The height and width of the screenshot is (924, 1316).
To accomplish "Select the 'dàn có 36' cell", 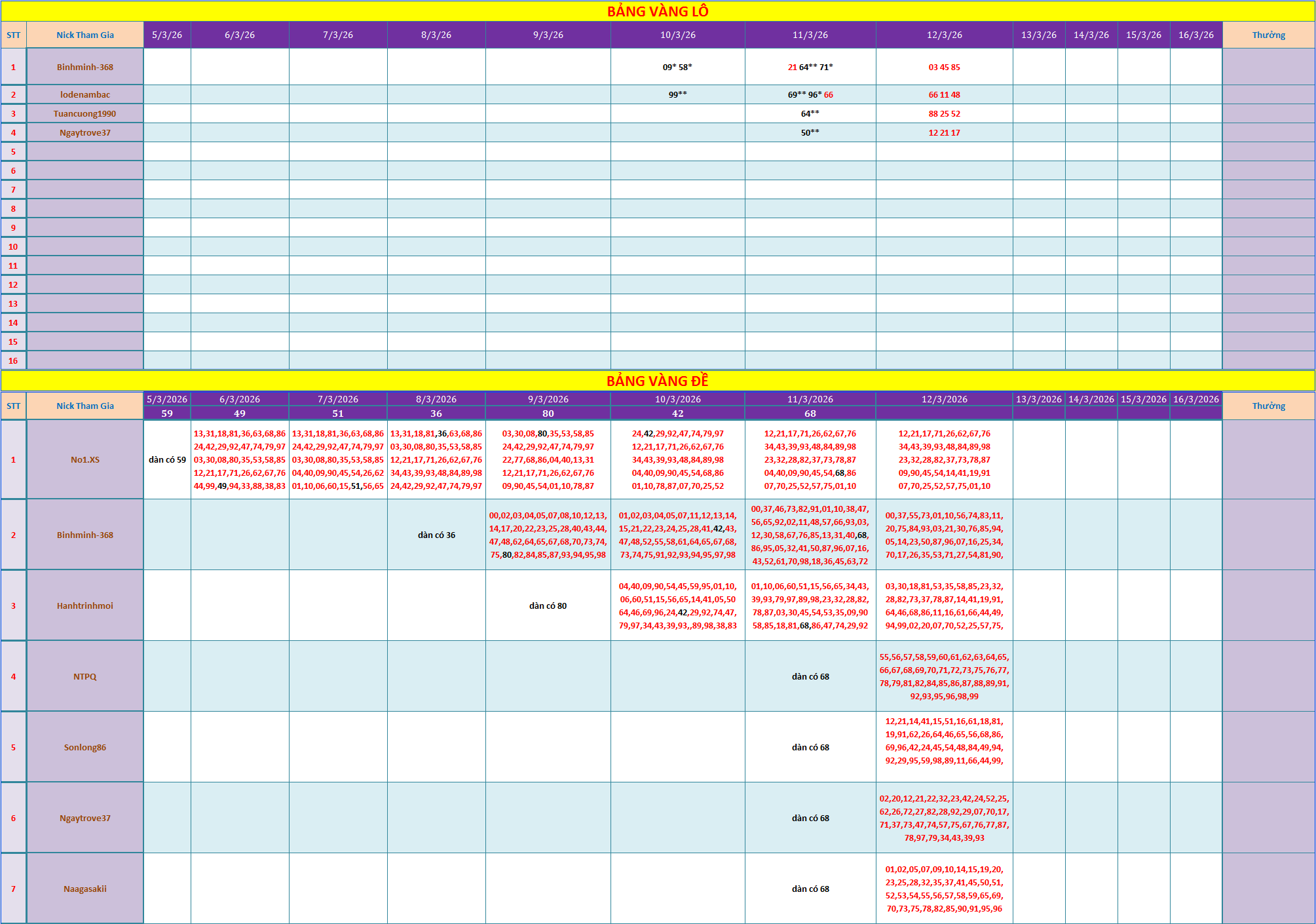I will [x=436, y=535].
